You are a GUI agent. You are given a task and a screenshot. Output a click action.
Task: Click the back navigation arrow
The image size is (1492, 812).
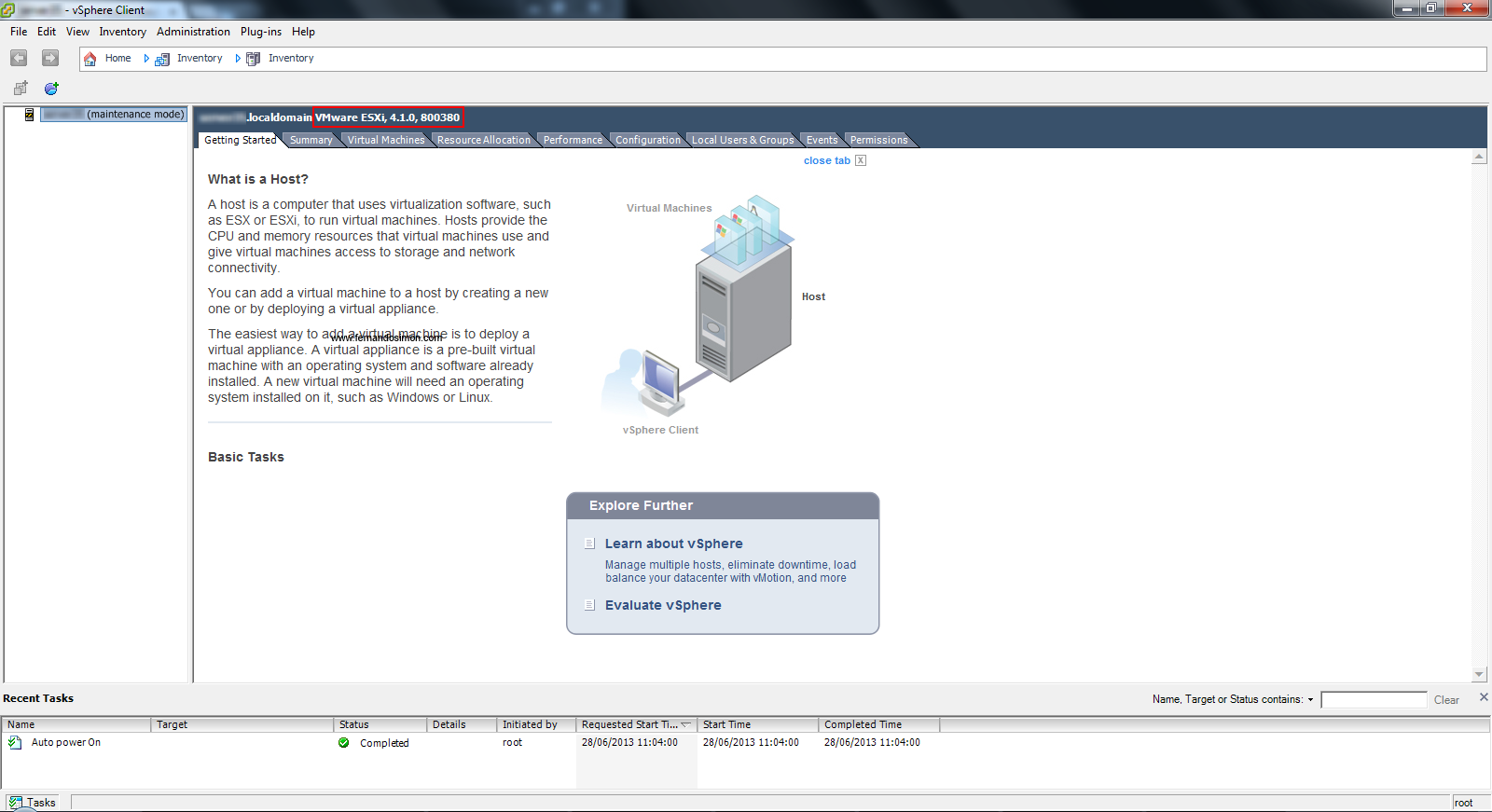click(x=19, y=58)
